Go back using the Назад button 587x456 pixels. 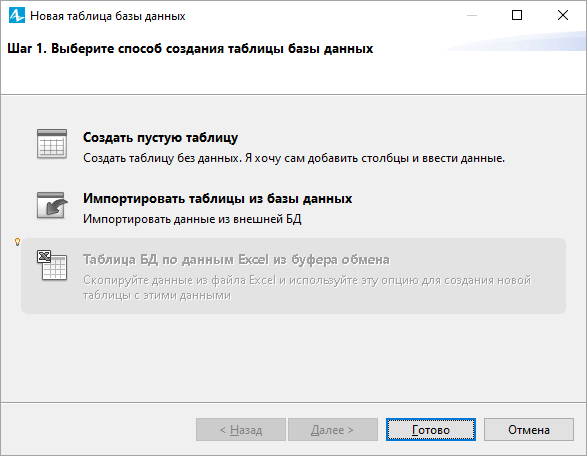click(x=241, y=430)
